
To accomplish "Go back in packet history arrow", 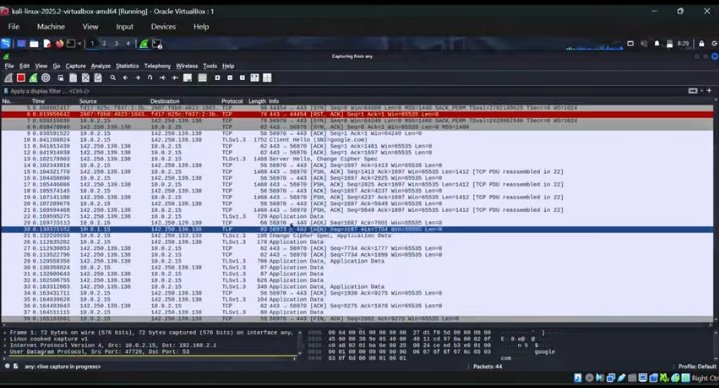I will pyautogui.click(x=125, y=78).
